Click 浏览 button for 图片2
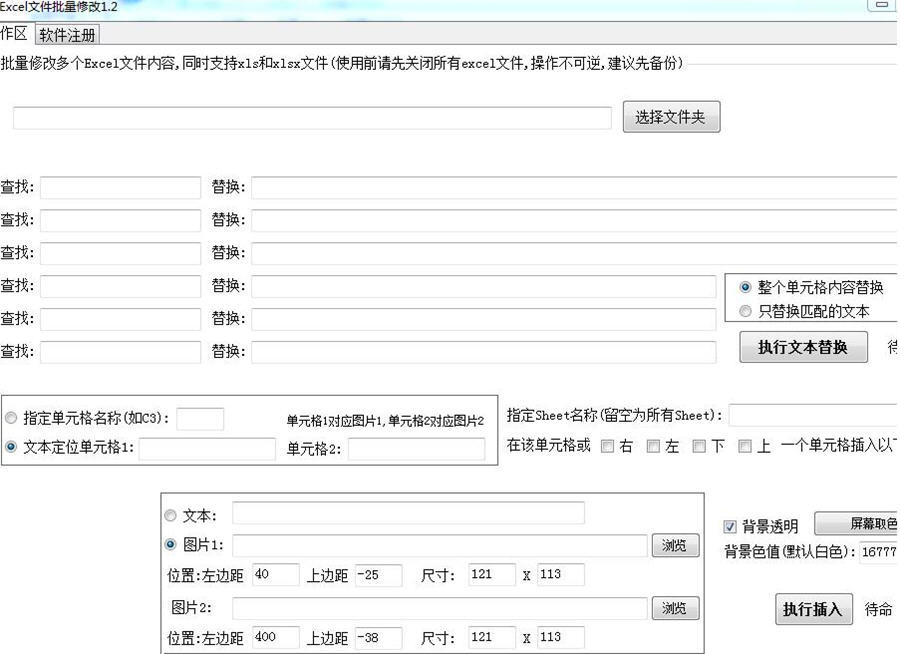 675,608
